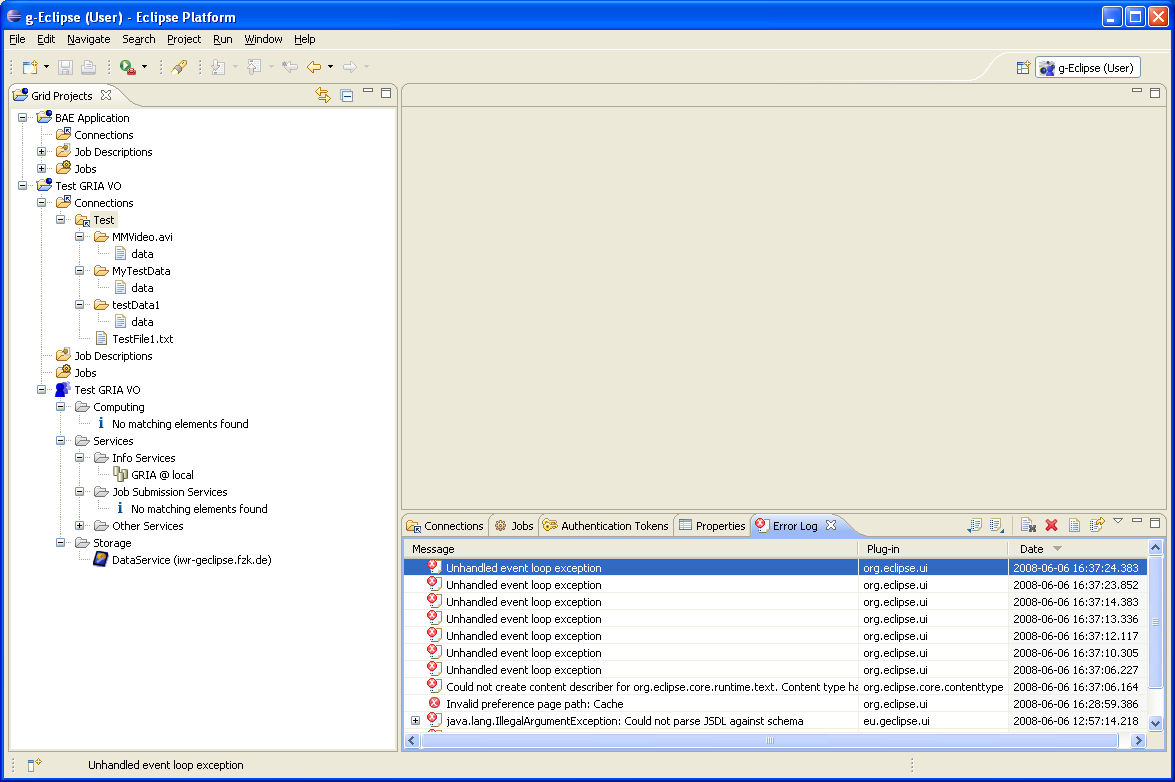1175x782 pixels.
Task: Switch to the Properties tab
Action: [x=712, y=526]
